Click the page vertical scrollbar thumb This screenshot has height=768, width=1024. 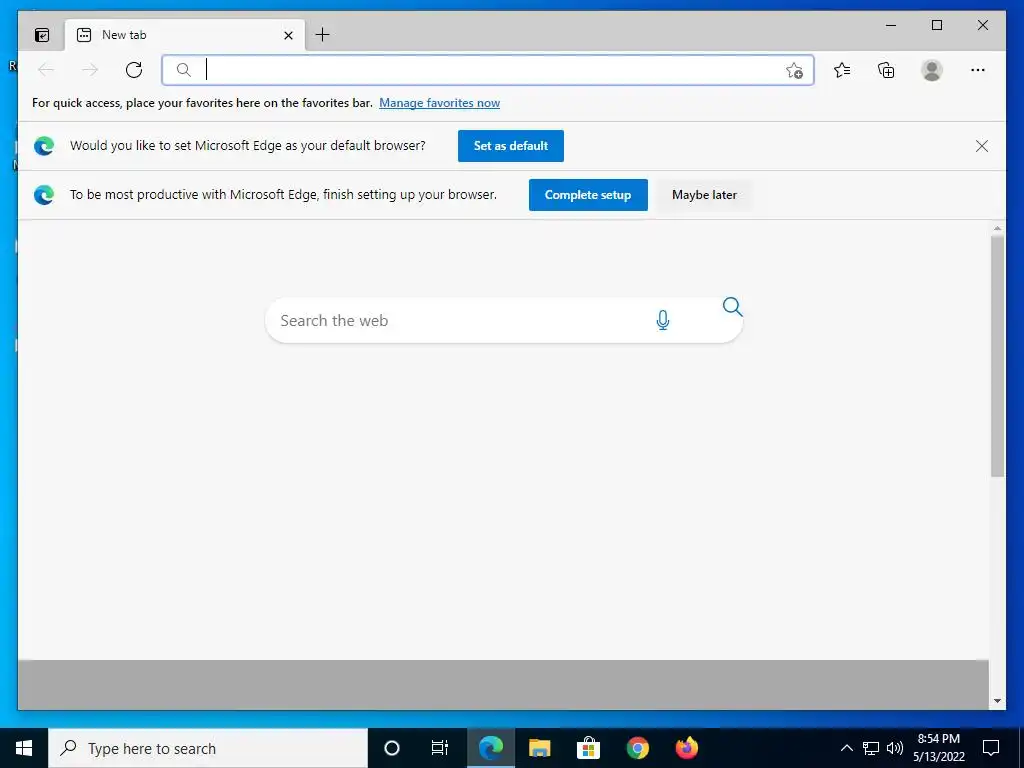tap(997, 356)
